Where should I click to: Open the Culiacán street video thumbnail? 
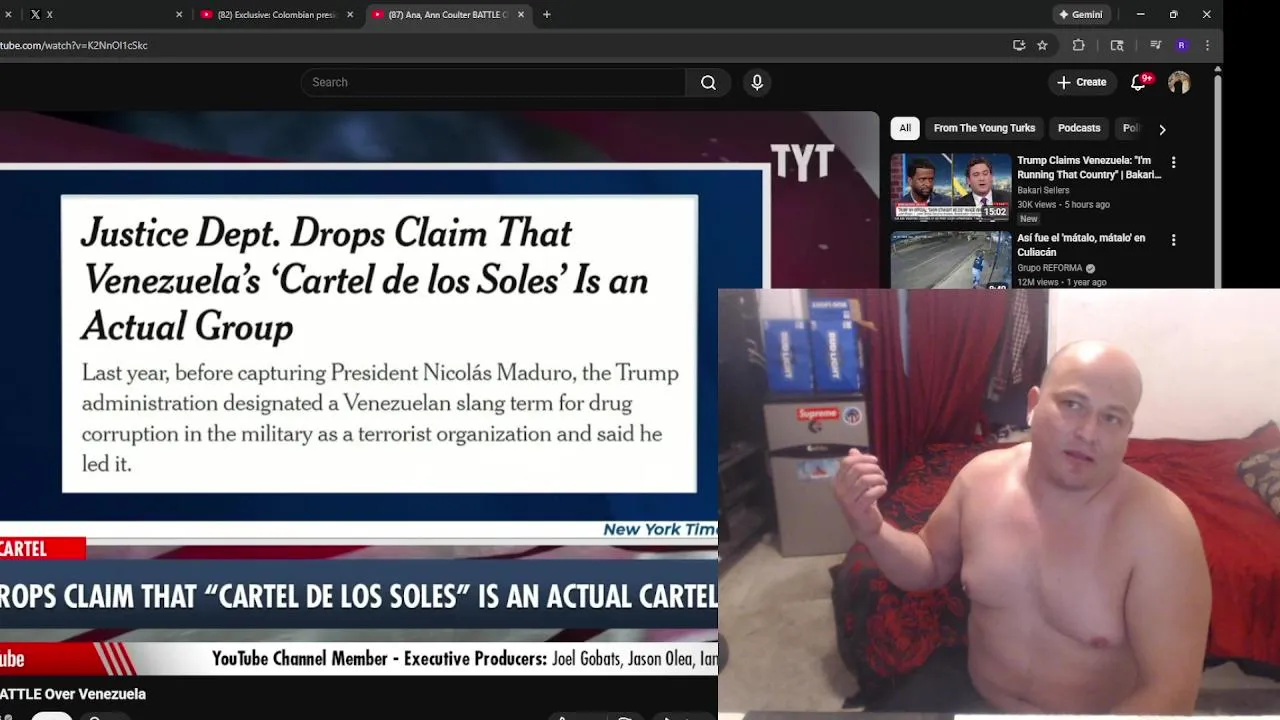(x=951, y=260)
